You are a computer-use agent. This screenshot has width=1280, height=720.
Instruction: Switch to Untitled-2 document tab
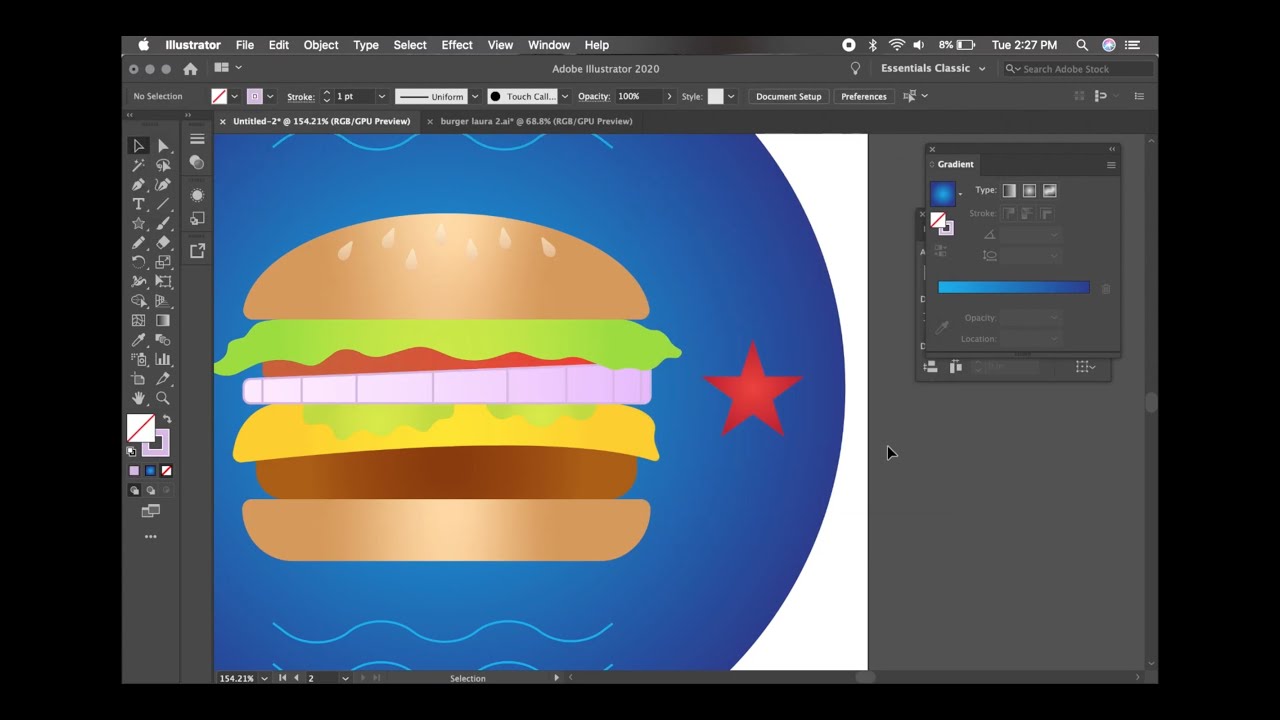pyautogui.click(x=321, y=121)
